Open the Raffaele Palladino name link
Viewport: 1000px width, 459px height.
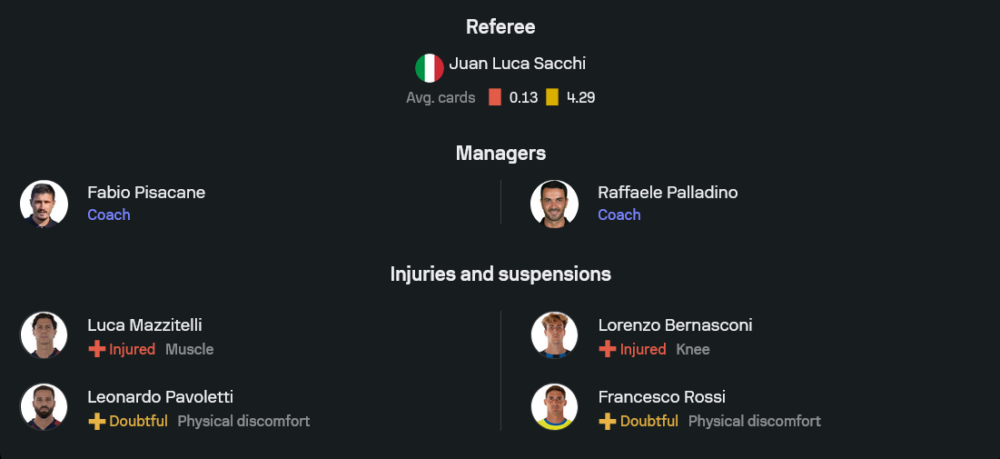[x=668, y=192]
